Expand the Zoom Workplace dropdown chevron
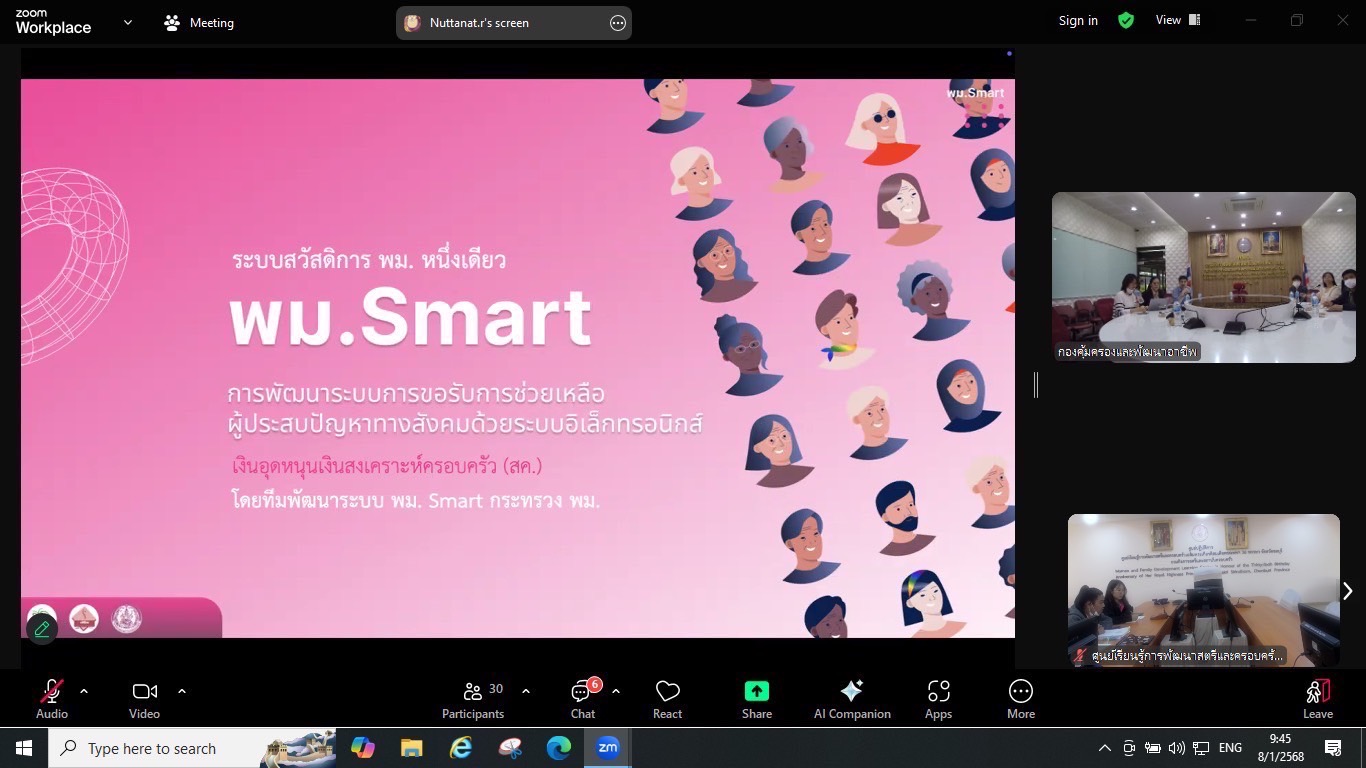Image resolution: width=1366 pixels, height=768 pixels. point(128,22)
